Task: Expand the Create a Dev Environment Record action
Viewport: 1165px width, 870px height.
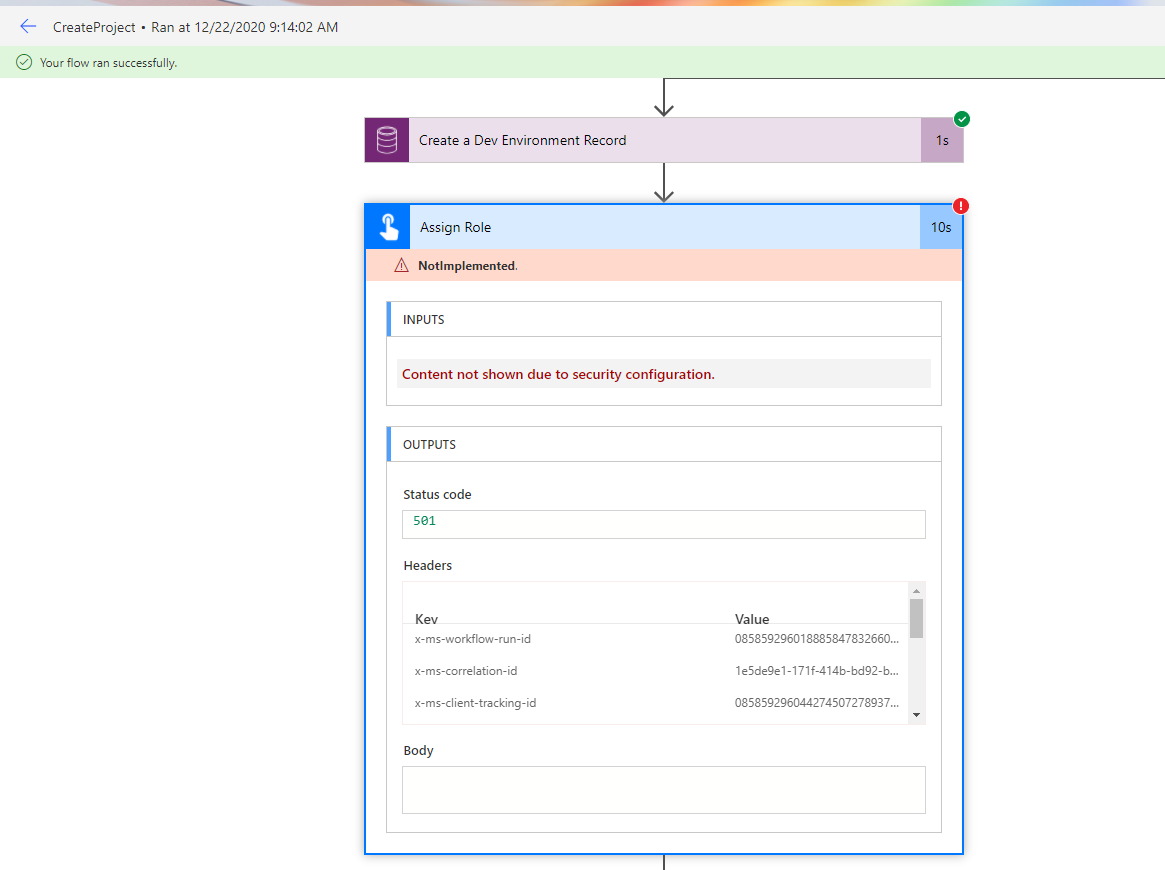Action: (x=663, y=140)
